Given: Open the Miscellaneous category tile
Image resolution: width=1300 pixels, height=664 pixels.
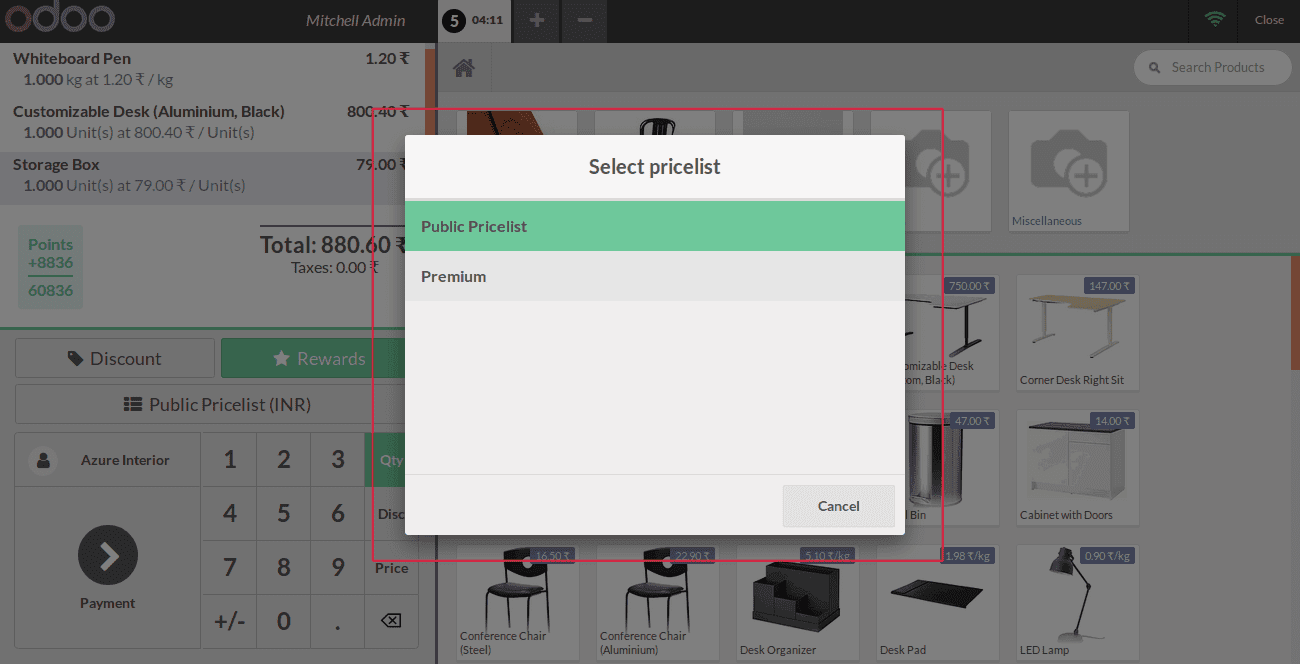Looking at the screenshot, I should coord(1069,171).
